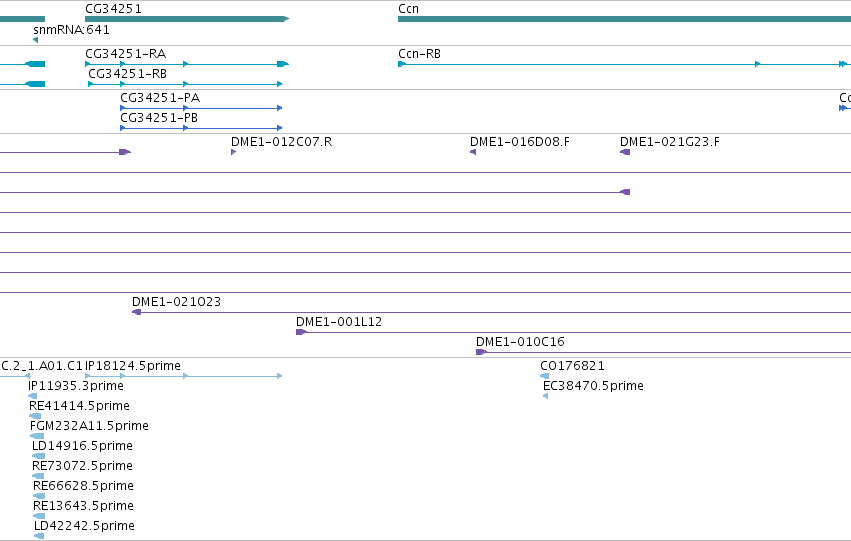851x541 pixels.
Task: Click the RE41414.5prime EST label
Action: (79, 406)
